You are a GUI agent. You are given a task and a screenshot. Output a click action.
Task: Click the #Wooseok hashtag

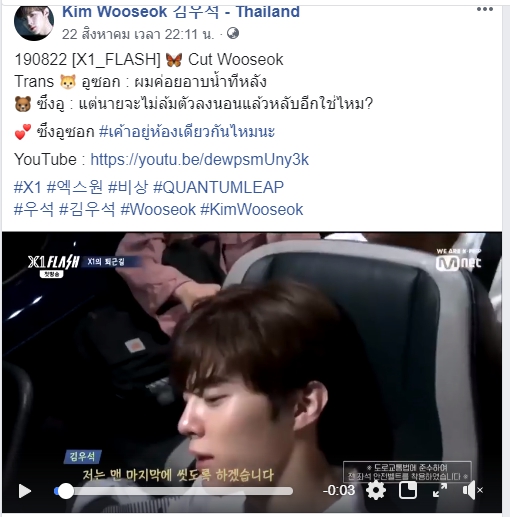tap(158, 210)
